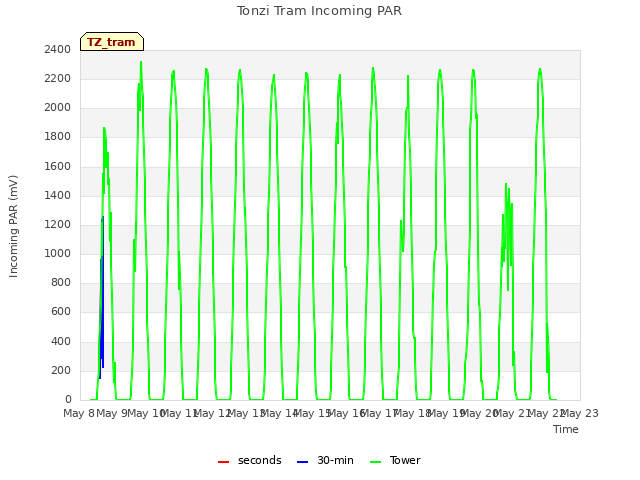
Task: Click the 1200 y-axis tick label
Action: 58,224
